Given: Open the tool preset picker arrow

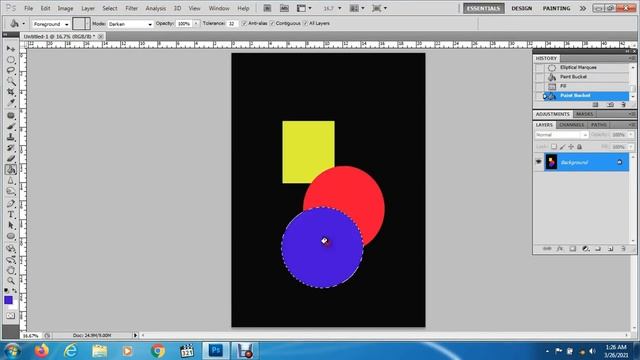Looking at the screenshot, I should click(23, 24).
